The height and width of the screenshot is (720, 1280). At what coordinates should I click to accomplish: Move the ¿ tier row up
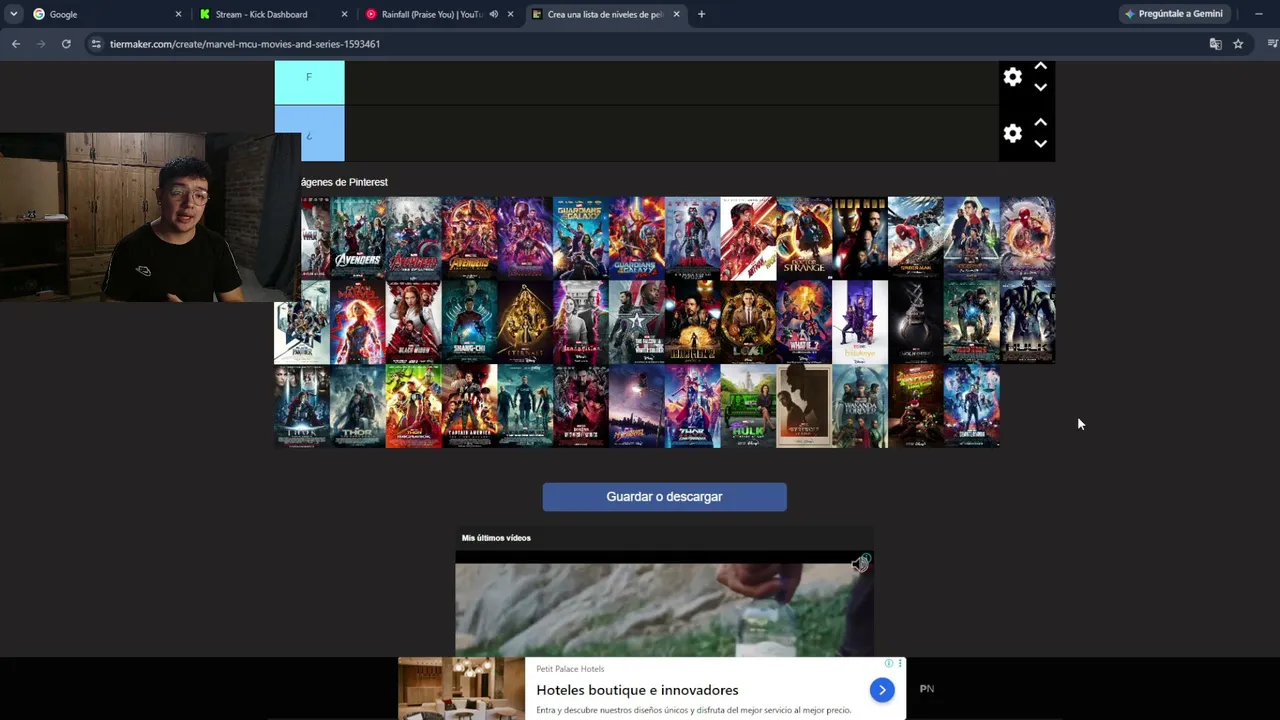(1040, 122)
